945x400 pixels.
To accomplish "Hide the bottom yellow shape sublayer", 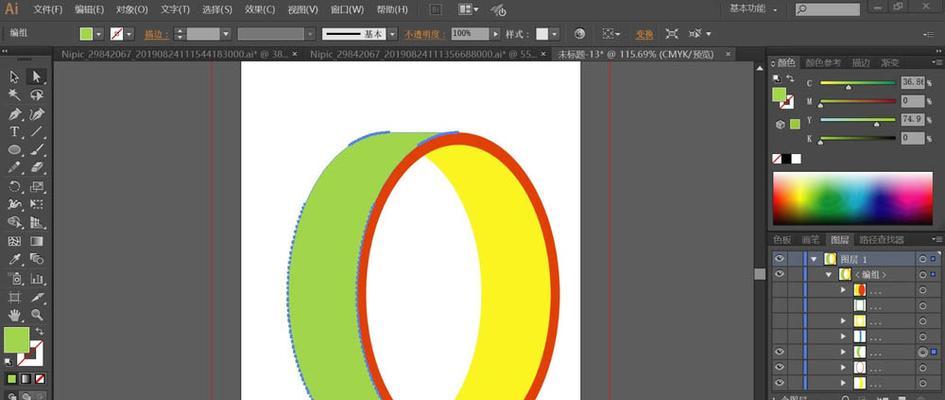I will tap(780, 383).
